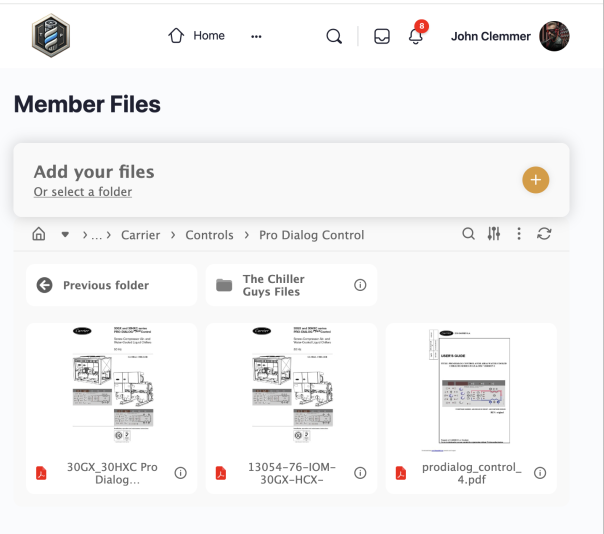
Task: Click the 'Add your files' heading
Action: (x=94, y=172)
